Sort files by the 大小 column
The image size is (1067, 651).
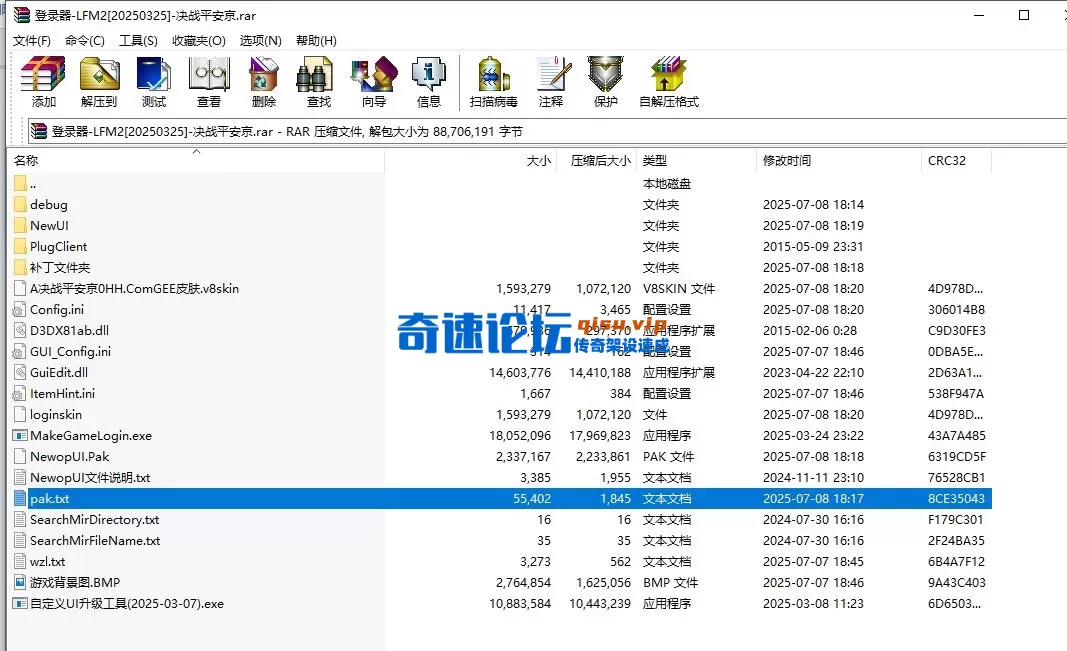coord(537,160)
